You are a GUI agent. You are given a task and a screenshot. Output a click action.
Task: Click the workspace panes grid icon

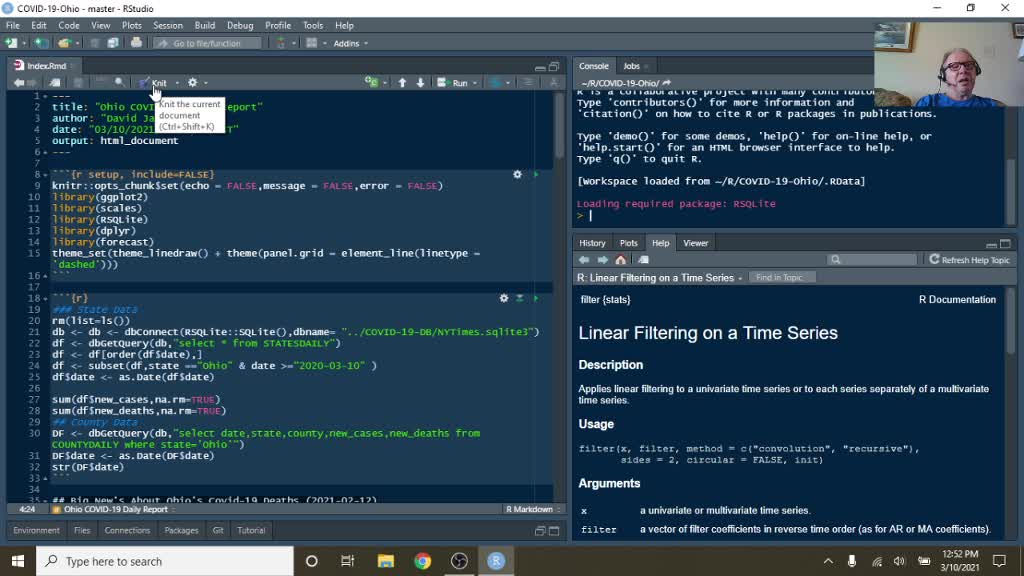(312, 43)
